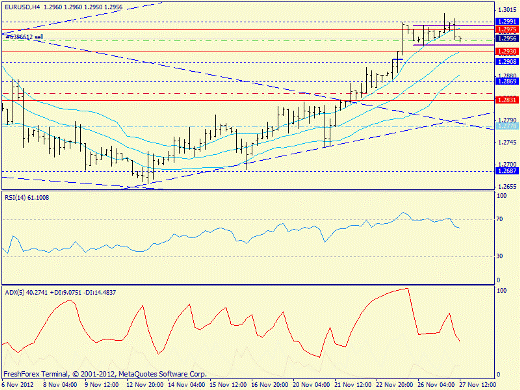520x390 pixels.
Task: Click the 20 Nov 04:00 time label
Action: pyautogui.click(x=311, y=385)
